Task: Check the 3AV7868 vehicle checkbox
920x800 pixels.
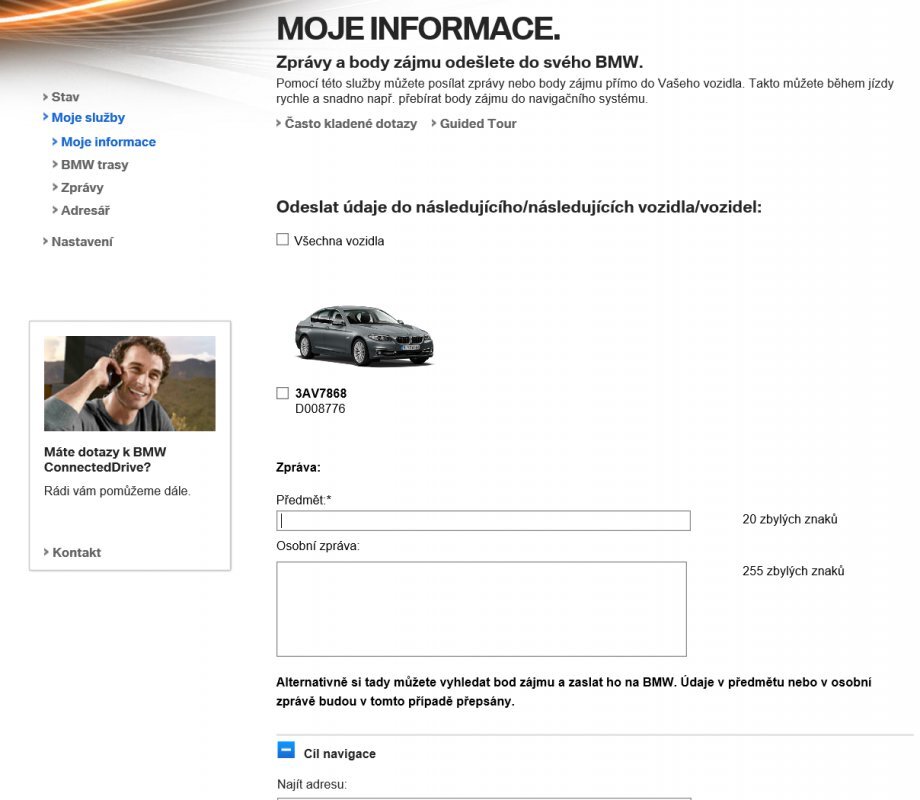Action: (x=282, y=393)
